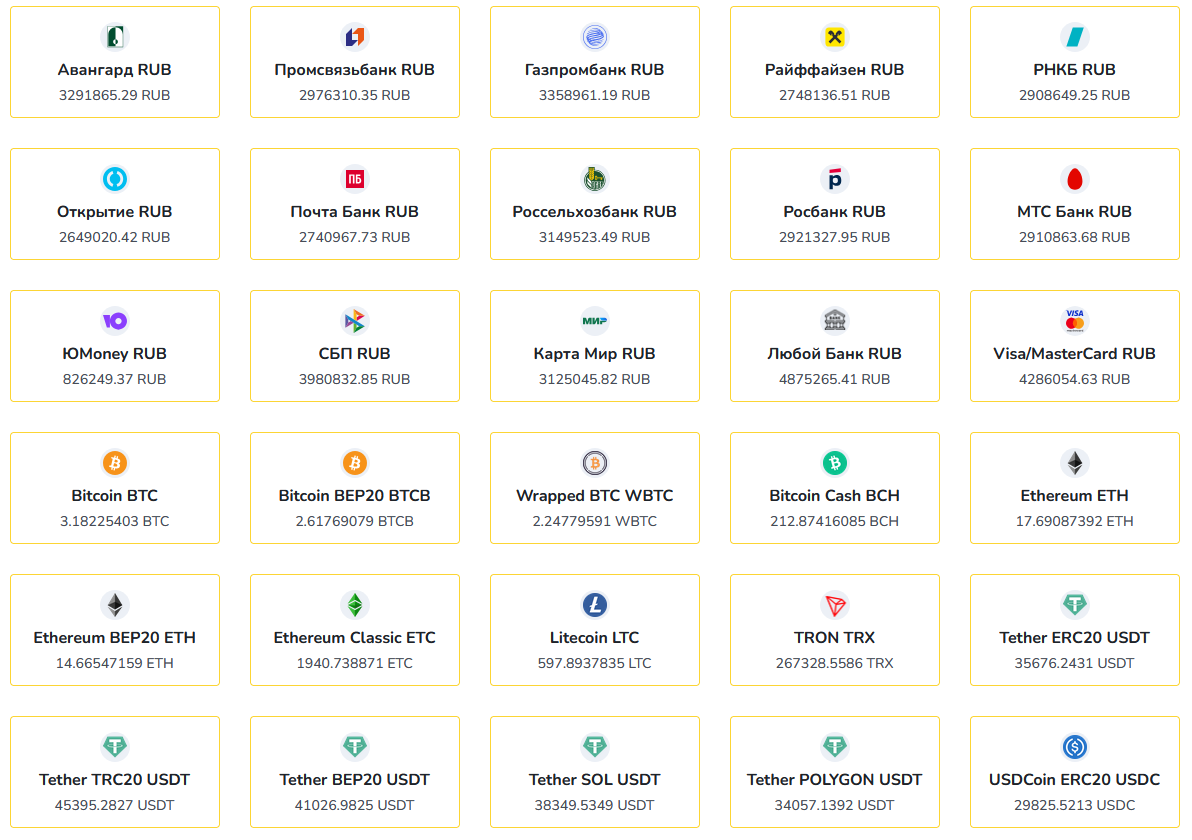Click the Wrapped BTC WBTC card
The image size is (1192, 840).
click(x=595, y=488)
